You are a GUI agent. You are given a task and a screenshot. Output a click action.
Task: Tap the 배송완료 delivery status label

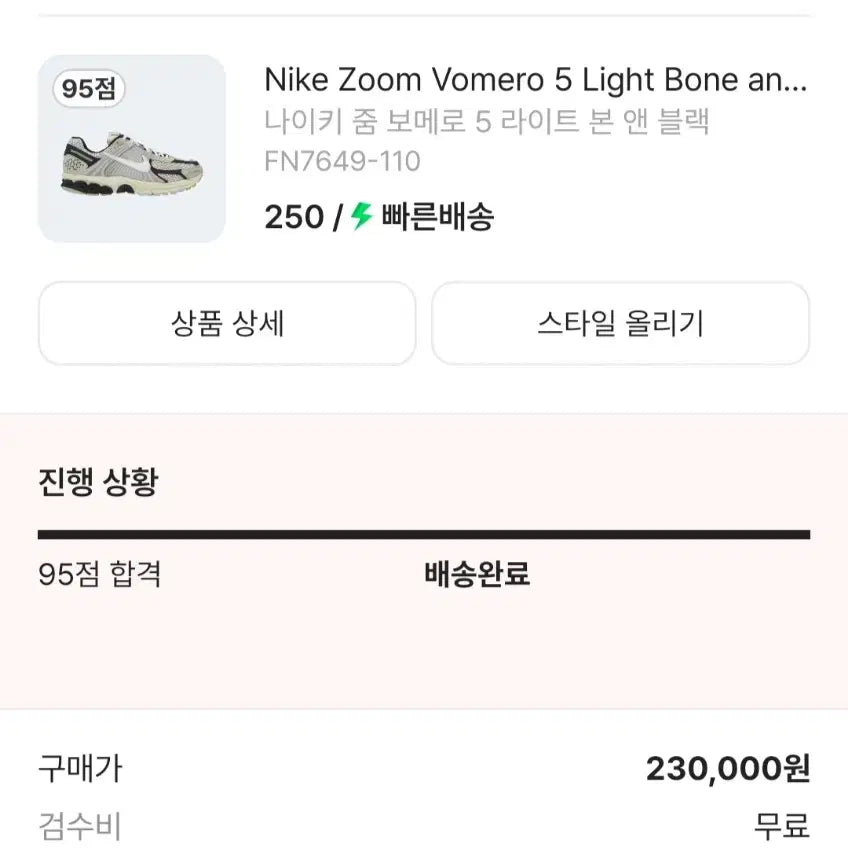475,575
